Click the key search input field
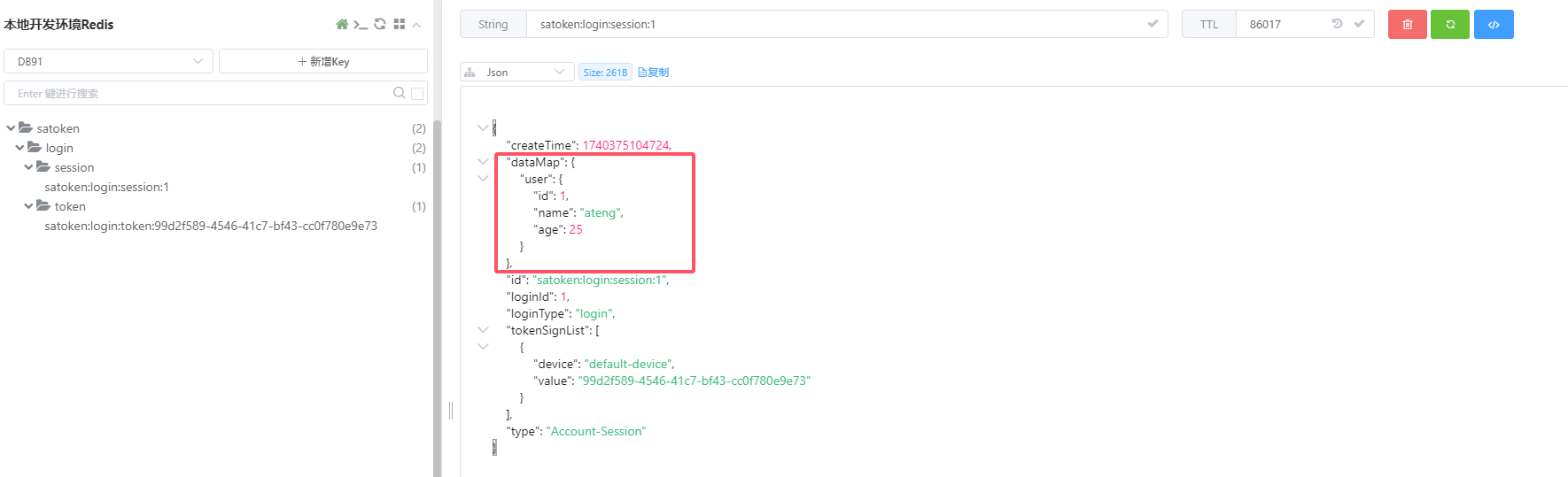The width and height of the screenshot is (1568, 477). coord(199,93)
